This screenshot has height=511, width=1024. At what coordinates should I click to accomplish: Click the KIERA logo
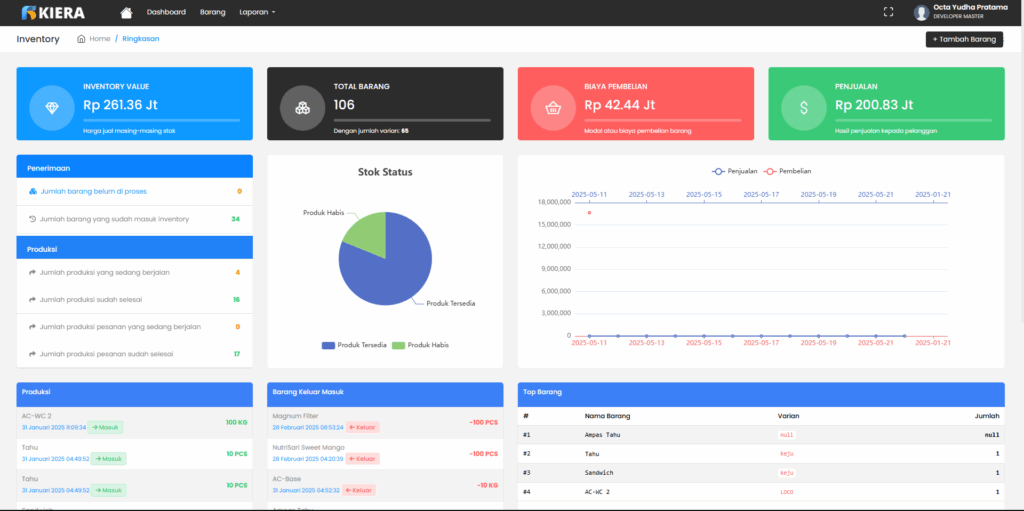point(53,12)
